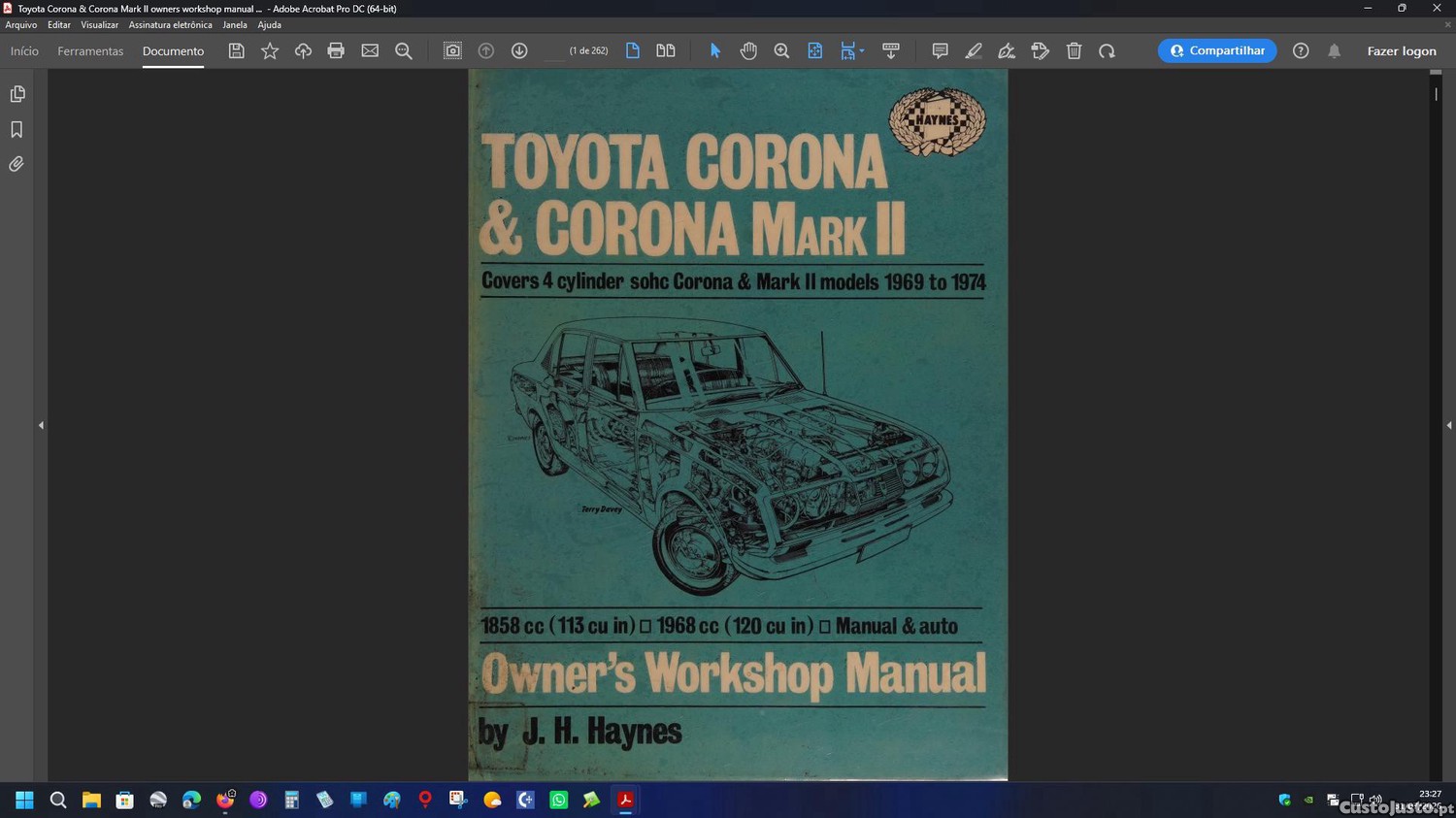Add a sticky note comment
The height and width of the screenshot is (818, 1456).
click(x=940, y=50)
